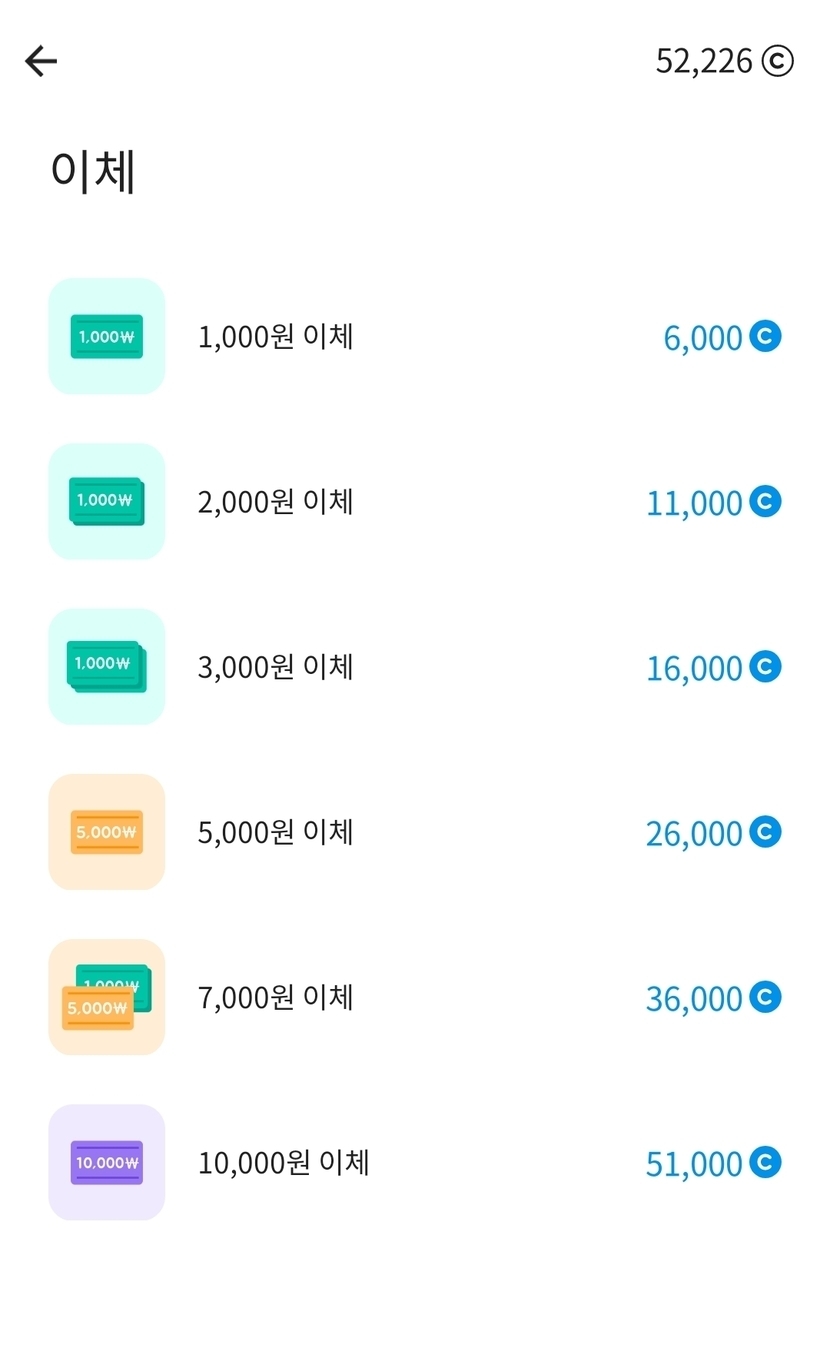Tap the 3,000원 stacked bills icon
The width and height of the screenshot is (830, 1361).
click(x=106, y=666)
